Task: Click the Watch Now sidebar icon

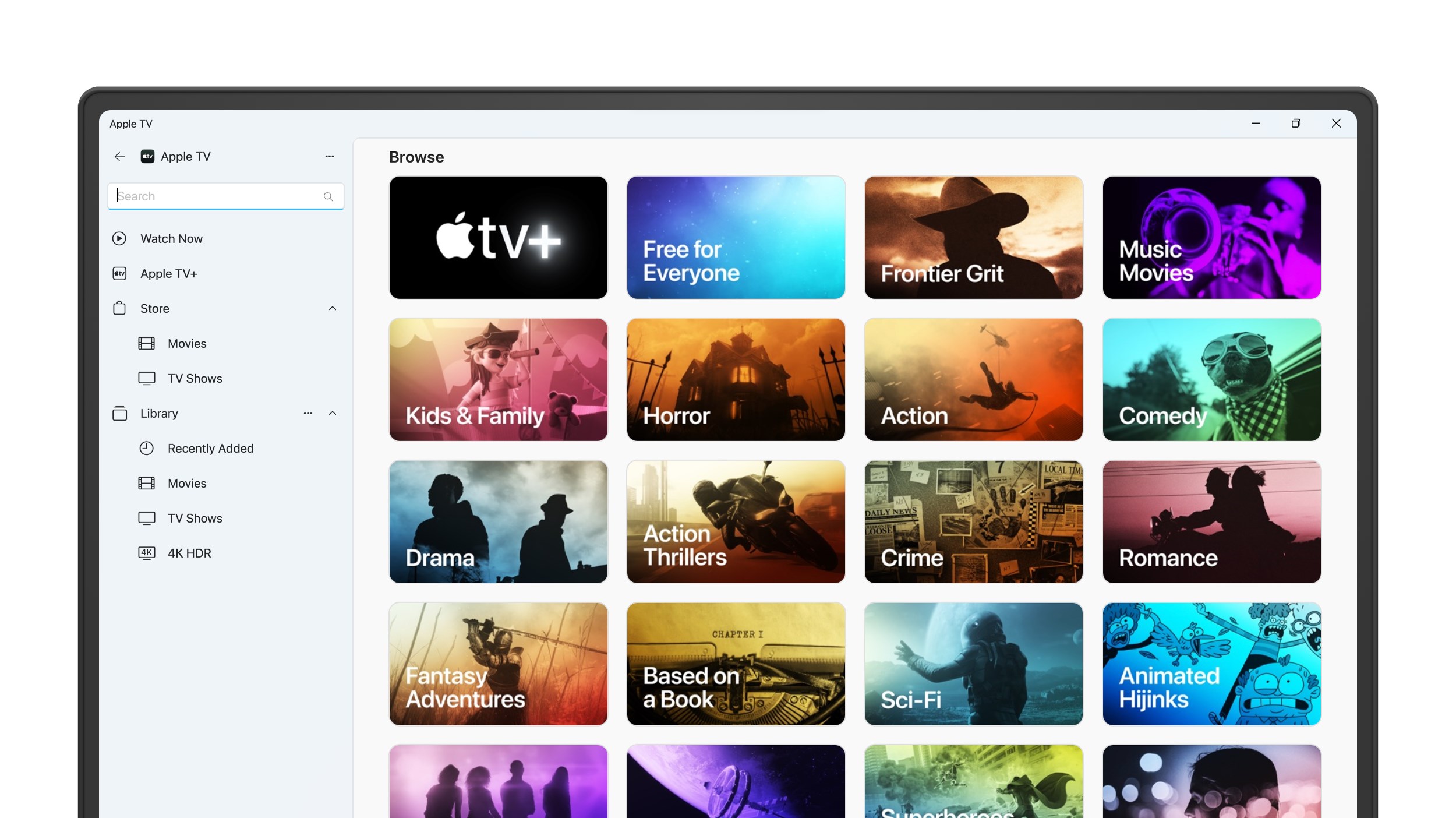Action: [119, 238]
